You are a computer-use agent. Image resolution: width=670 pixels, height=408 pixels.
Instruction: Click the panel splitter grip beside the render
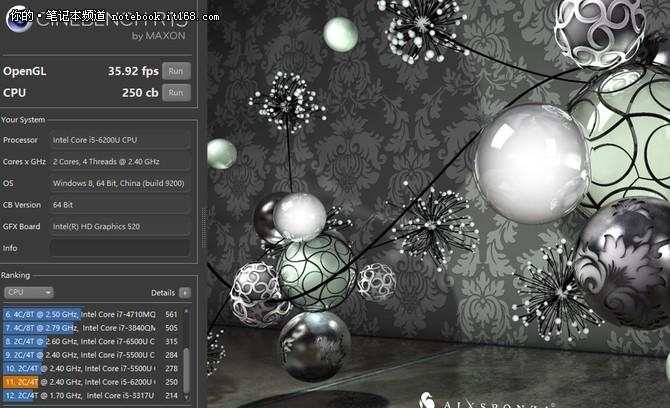point(203,217)
